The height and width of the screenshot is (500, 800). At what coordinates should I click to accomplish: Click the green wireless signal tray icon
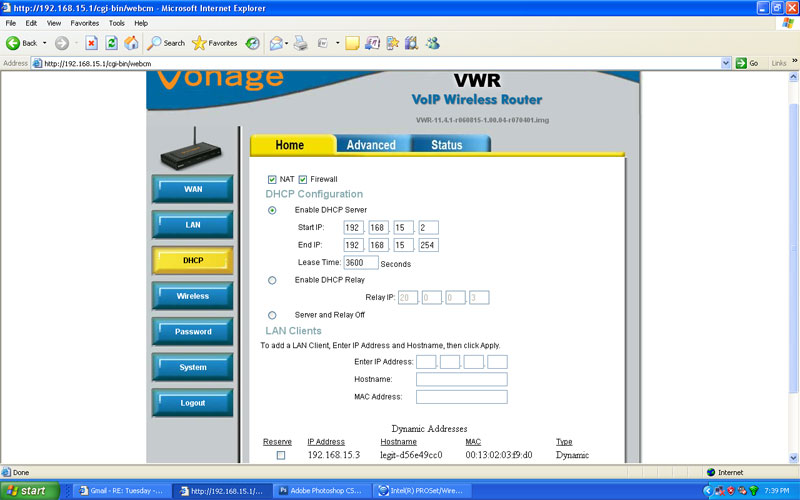(754, 491)
